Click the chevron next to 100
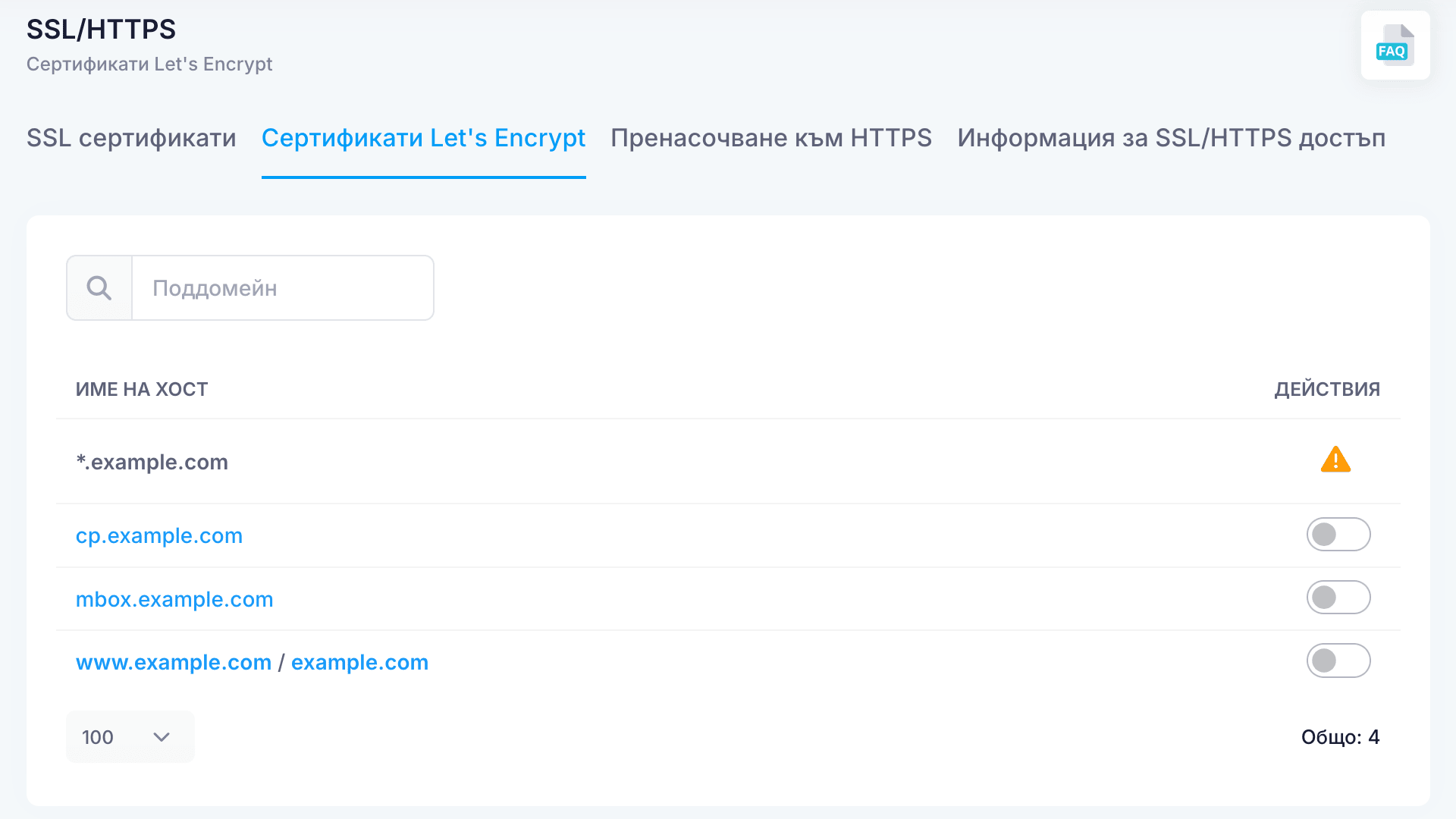The height and width of the screenshot is (819, 1456). click(162, 737)
